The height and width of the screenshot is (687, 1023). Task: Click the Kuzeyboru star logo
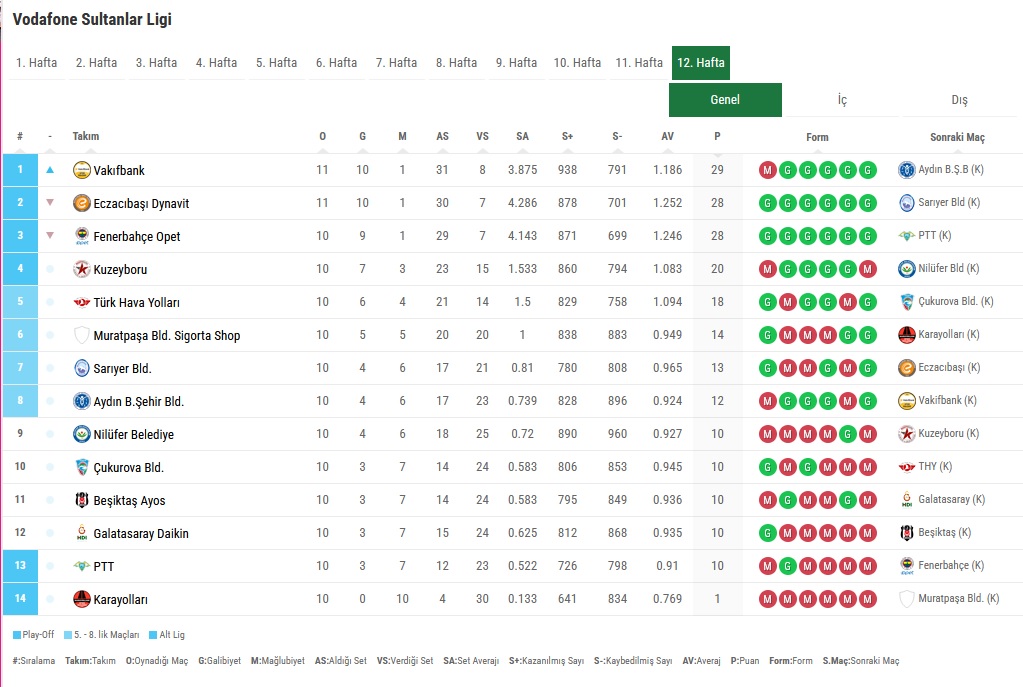click(82, 269)
